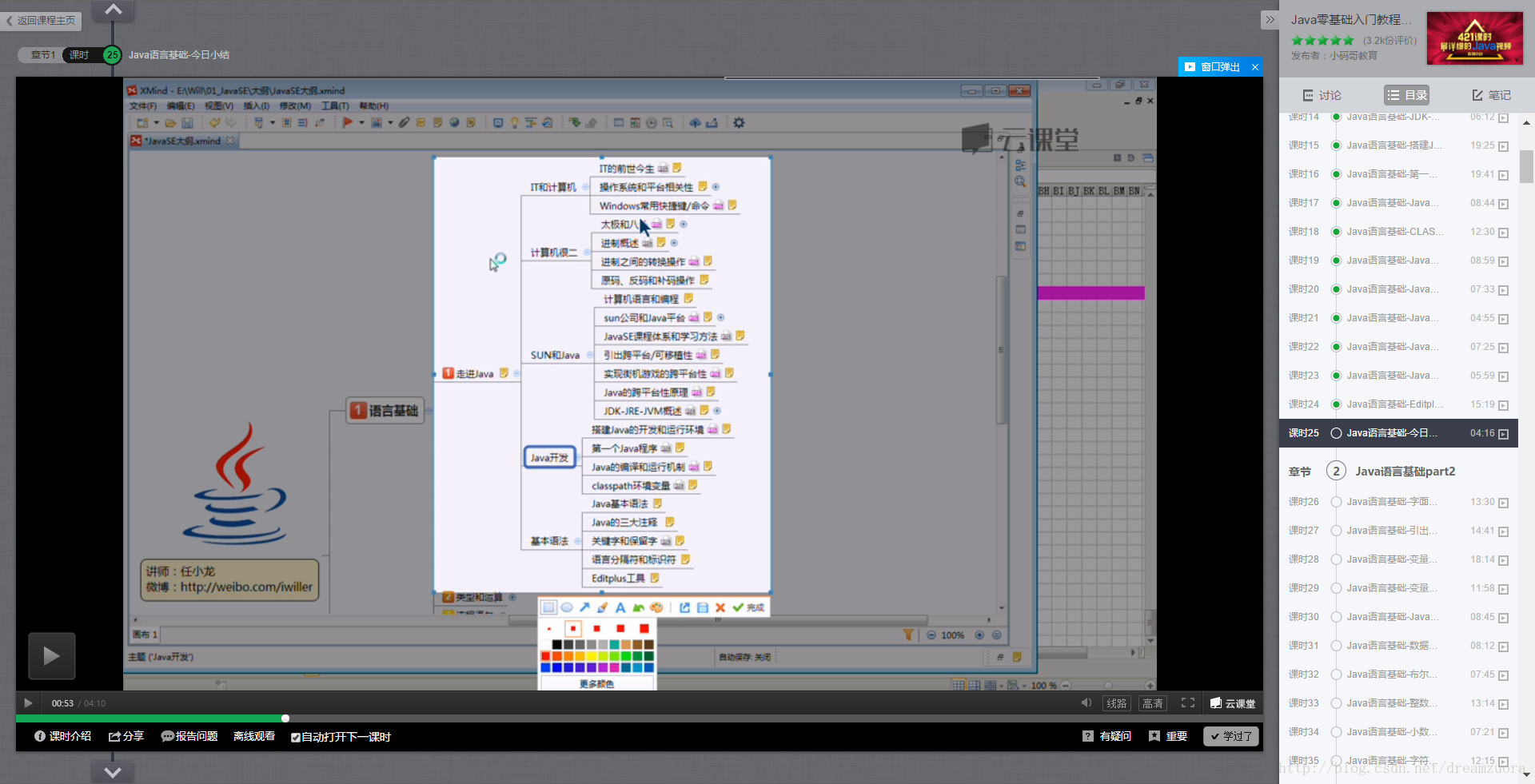Open the 线路 line selector

click(x=1117, y=703)
